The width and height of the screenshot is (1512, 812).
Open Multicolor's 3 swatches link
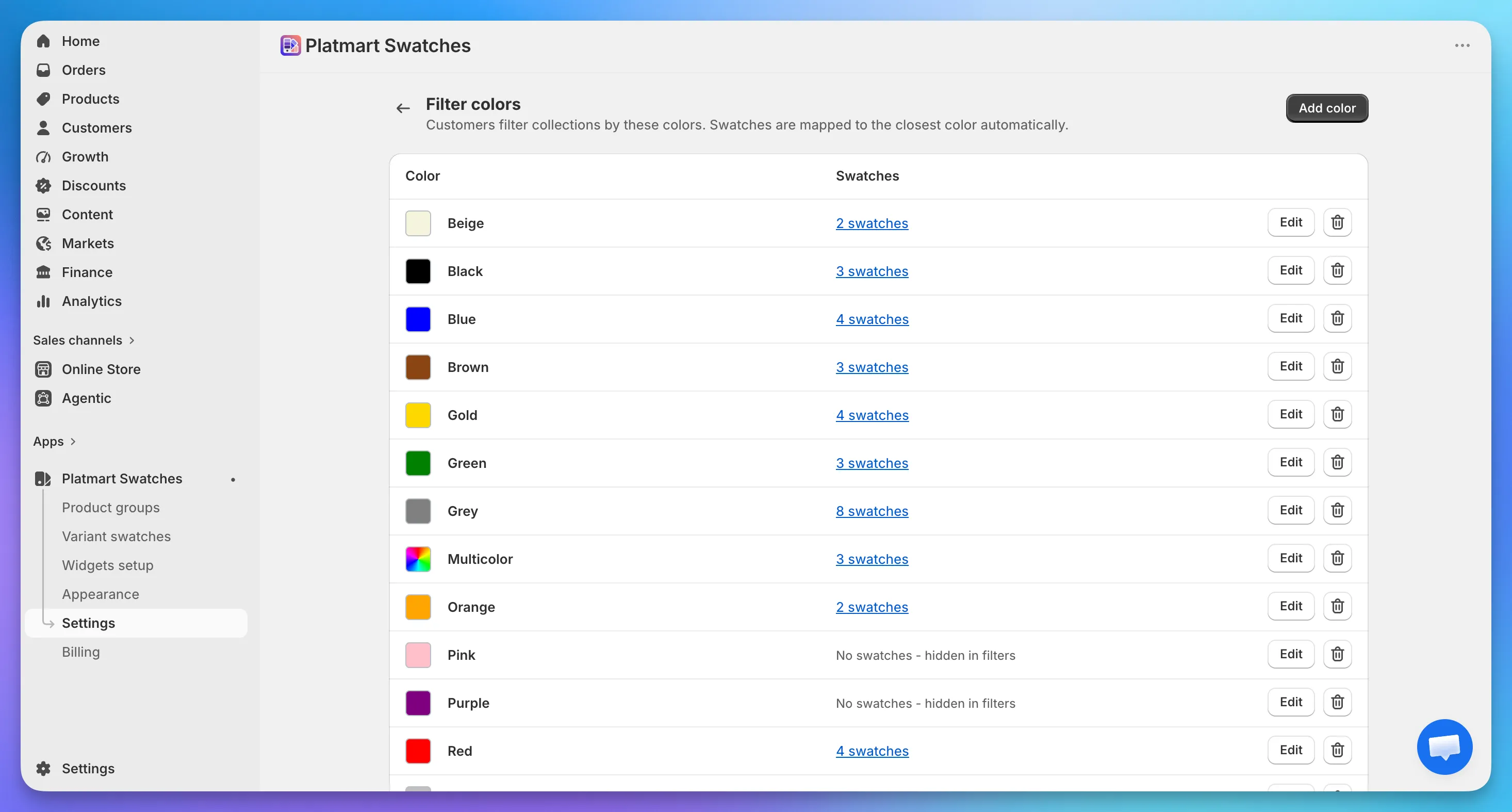pos(872,559)
